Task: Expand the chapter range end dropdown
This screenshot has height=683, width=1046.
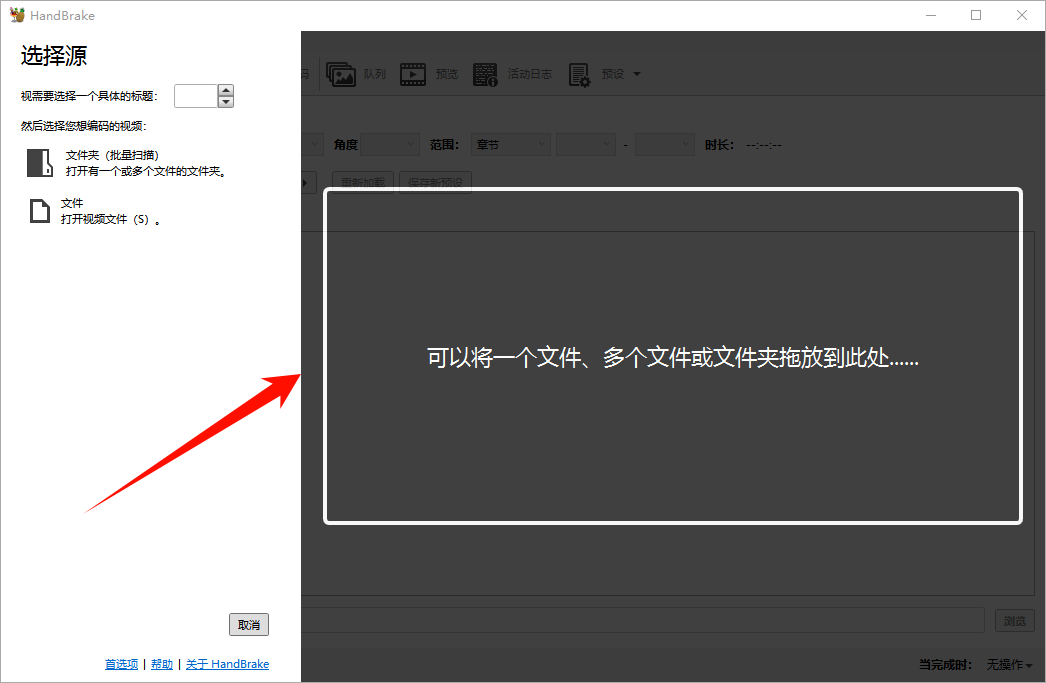Action: click(x=665, y=144)
